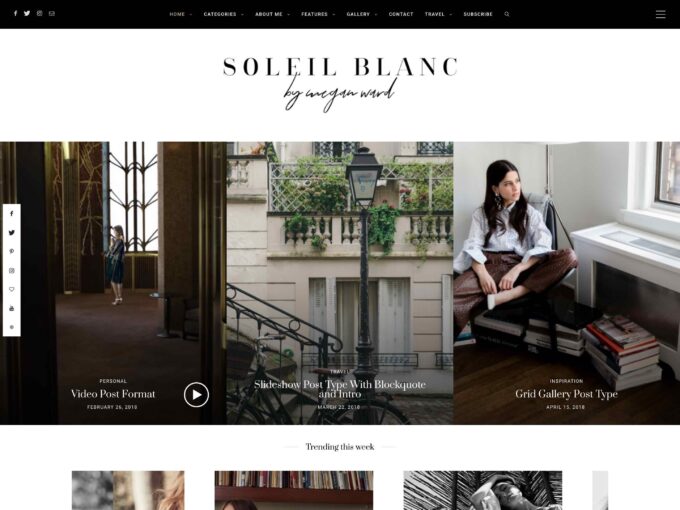Click heart icon in floating side panel
The image size is (680, 510).
[12, 289]
